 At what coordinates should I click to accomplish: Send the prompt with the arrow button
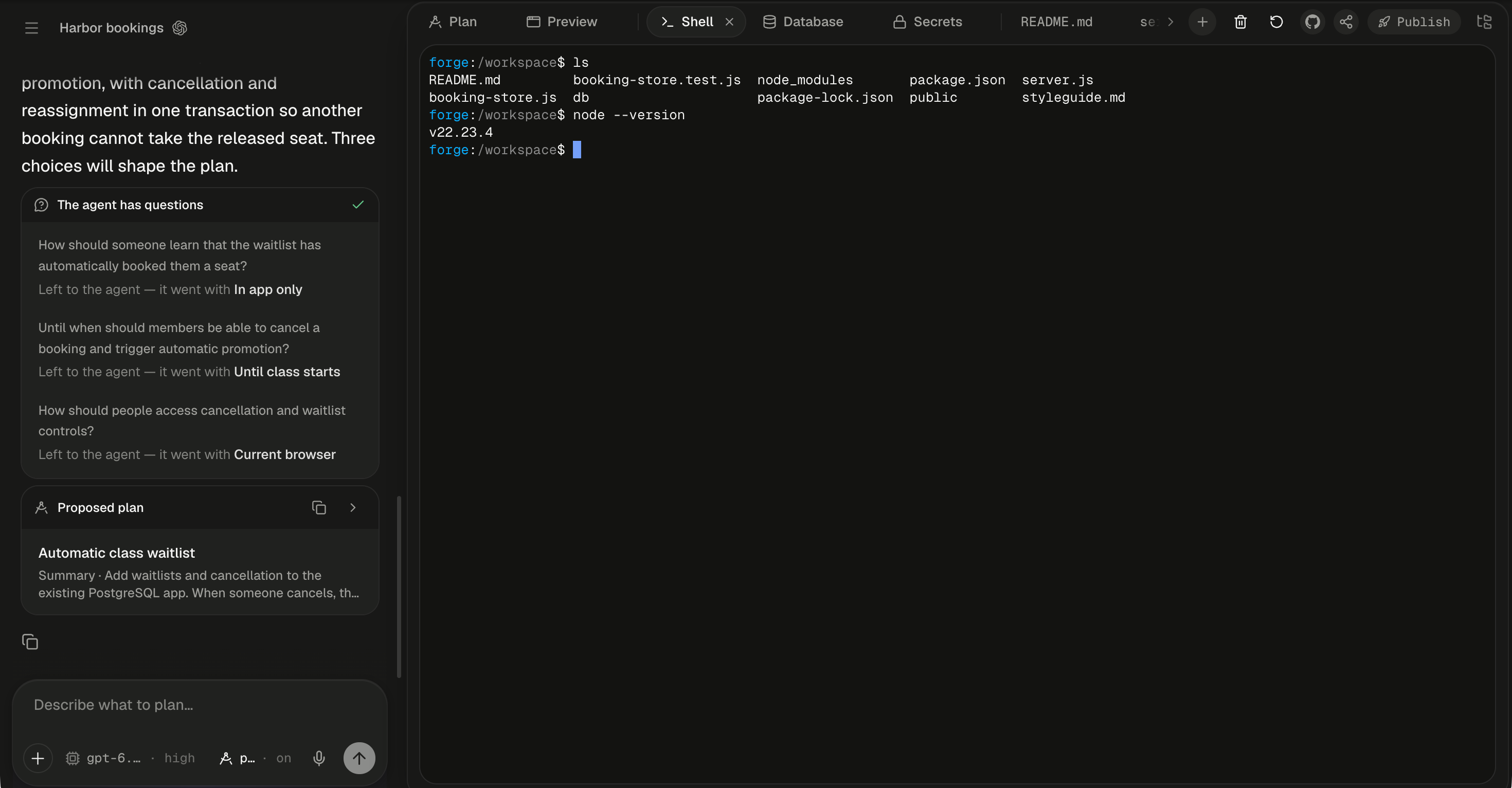point(359,758)
